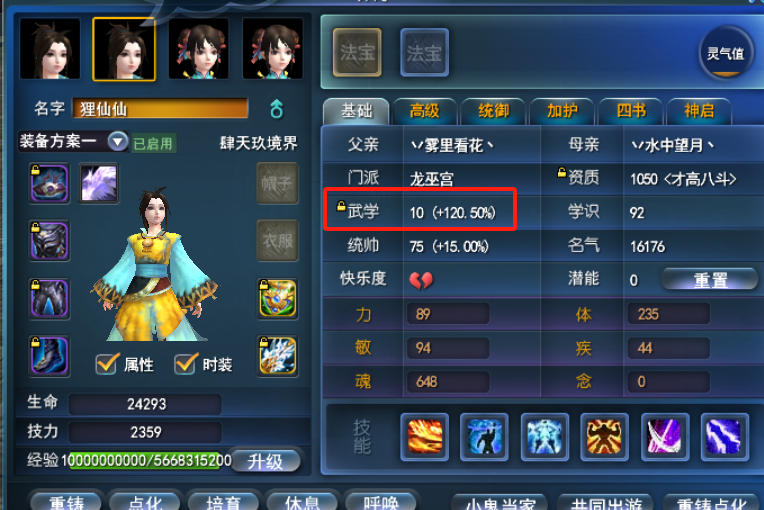Switch to the 四书 tab
This screenshot has width=764, height=510.
pyautogui.click(x=631, y=111)
